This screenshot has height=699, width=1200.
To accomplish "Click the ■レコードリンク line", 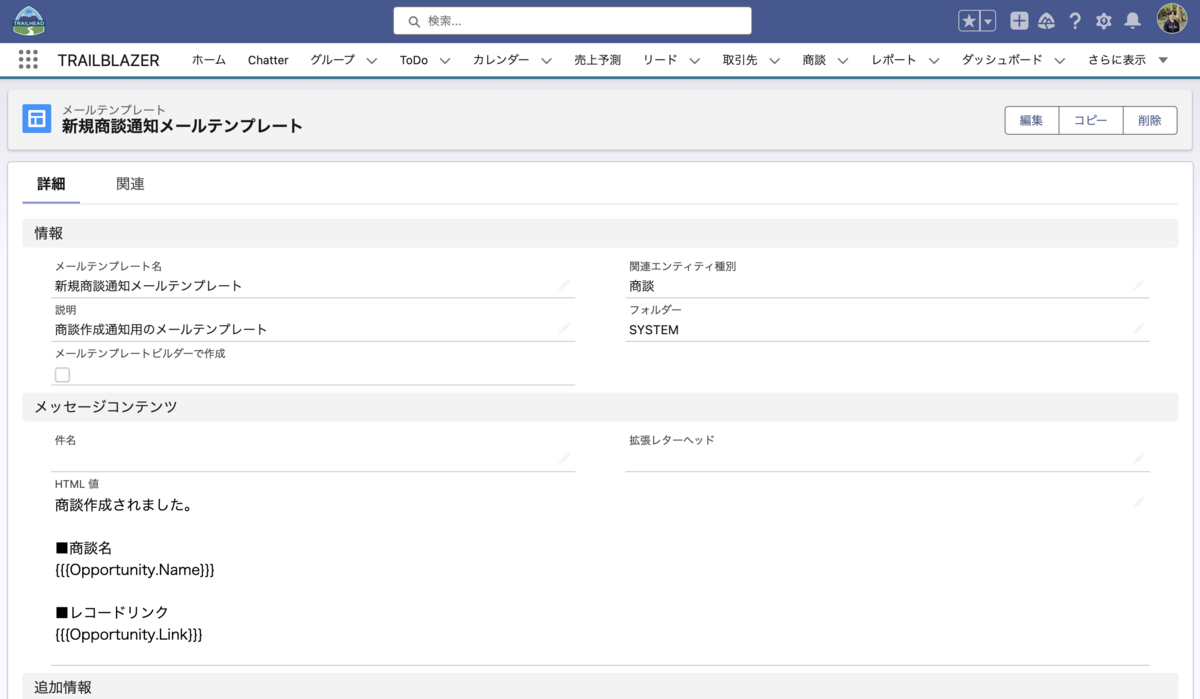I will coord(112,612).
